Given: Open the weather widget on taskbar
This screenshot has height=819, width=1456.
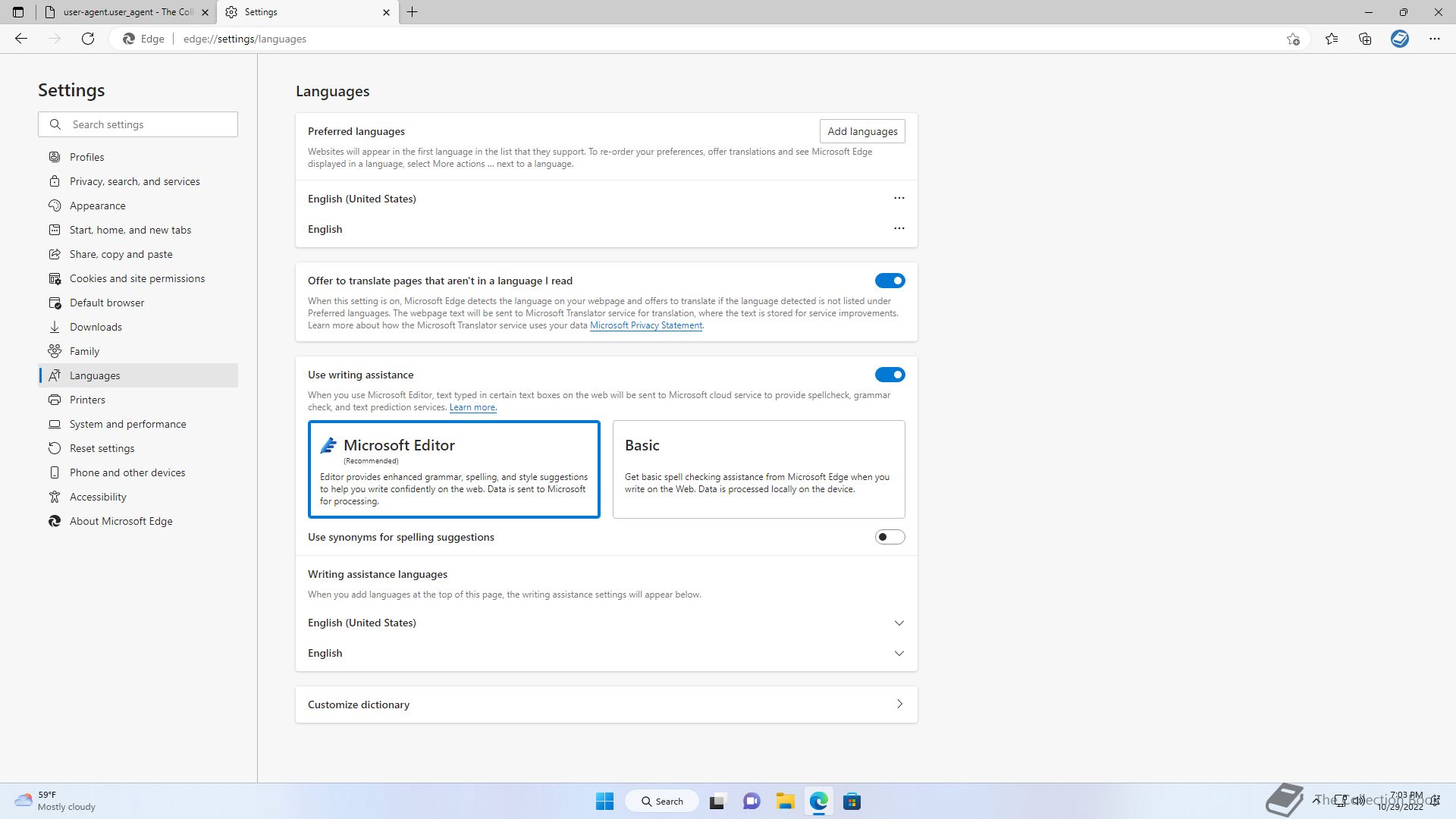Looking at the screenshot, I should point(55,801).
